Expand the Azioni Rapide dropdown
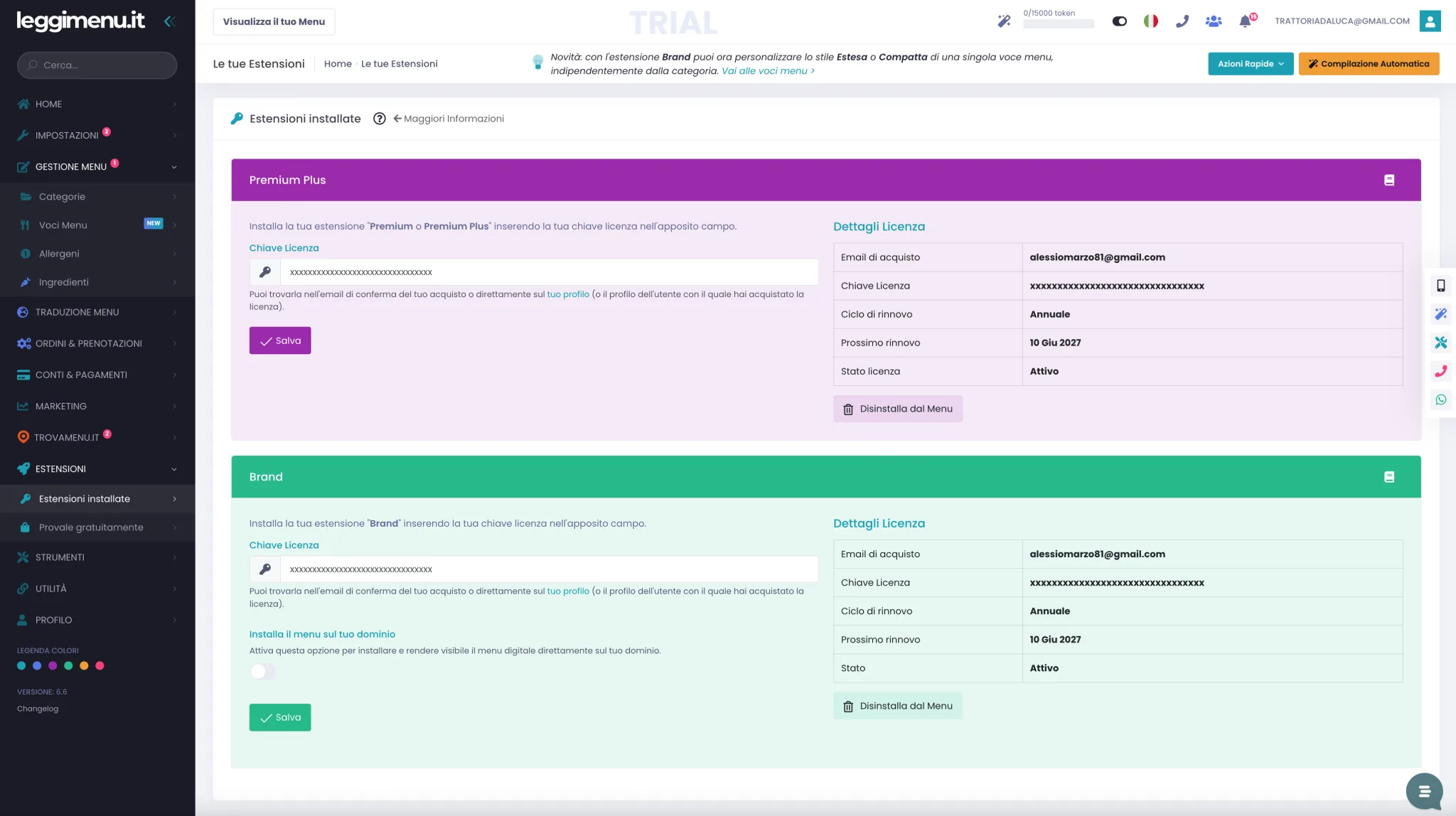 point(1251,64)
